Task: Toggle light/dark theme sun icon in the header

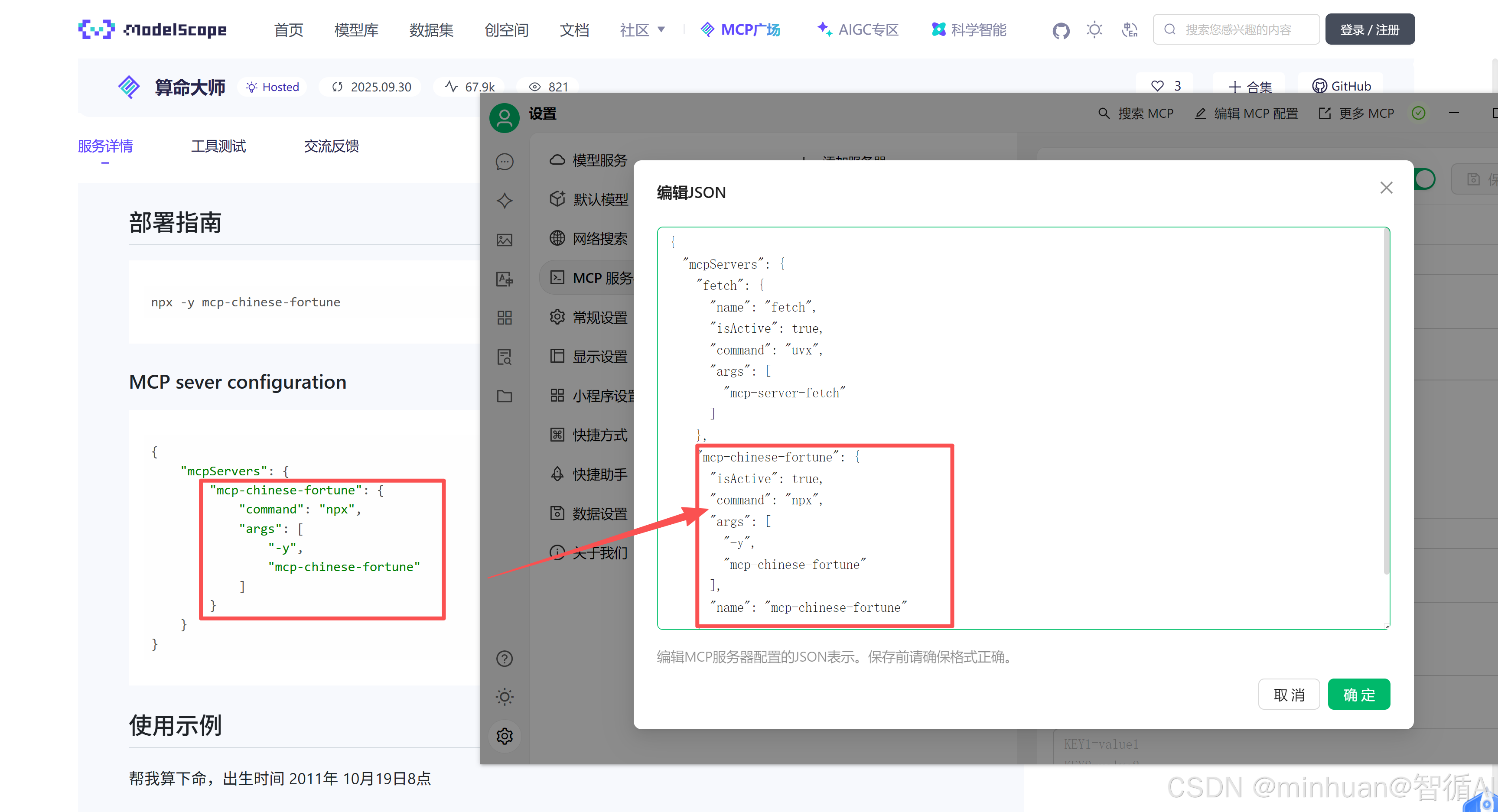Action: [x=1094, y=29]
